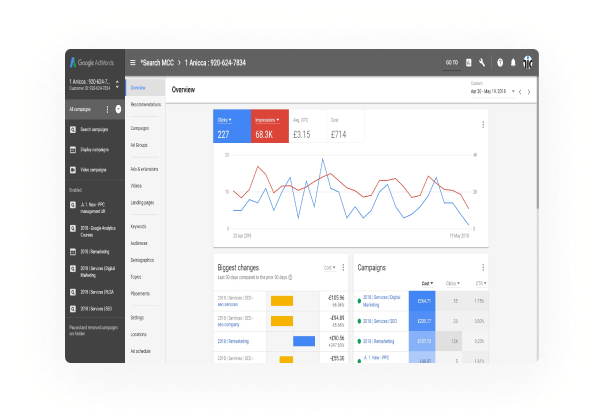Open Landing pages in page menu
603x410 pixels.
142,203
